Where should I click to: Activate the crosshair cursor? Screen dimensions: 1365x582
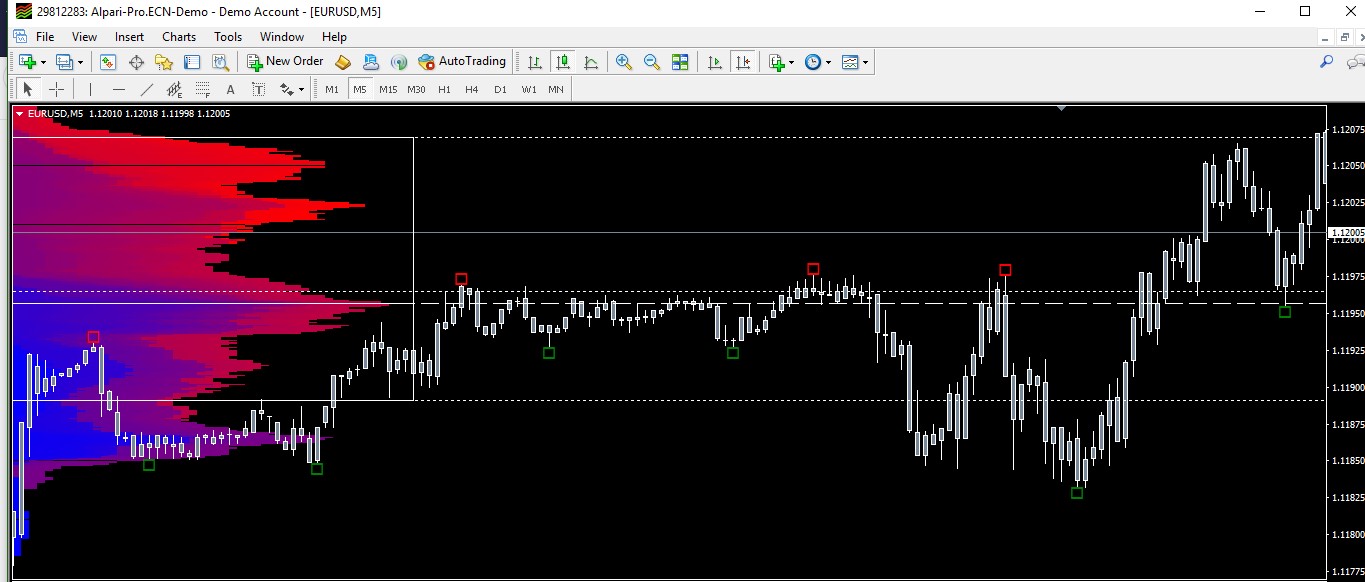(57, 89)
